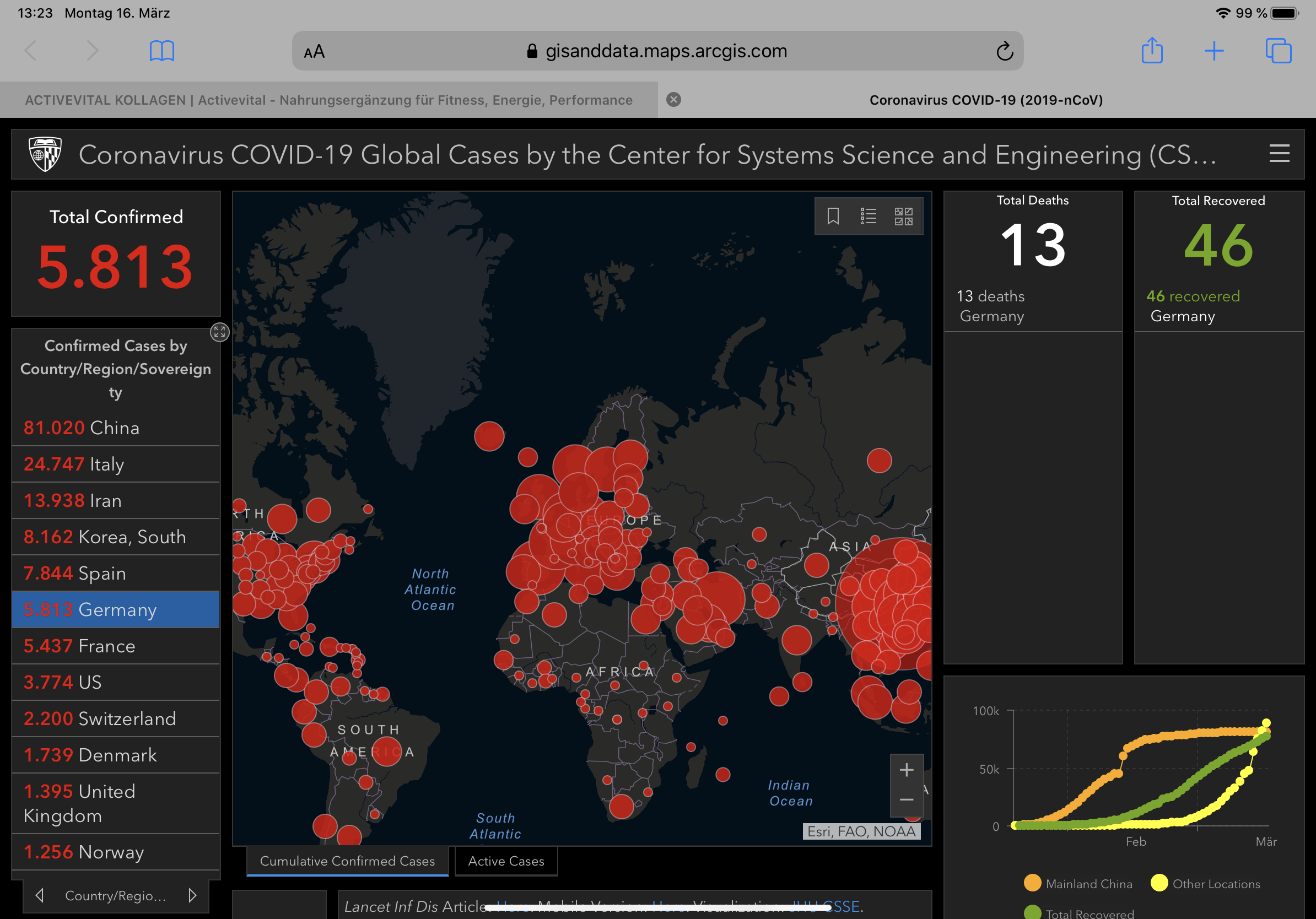This screenshot has height=919, width=1316.
Task: Select Denmark in the country list
Action: coord(116,755)
